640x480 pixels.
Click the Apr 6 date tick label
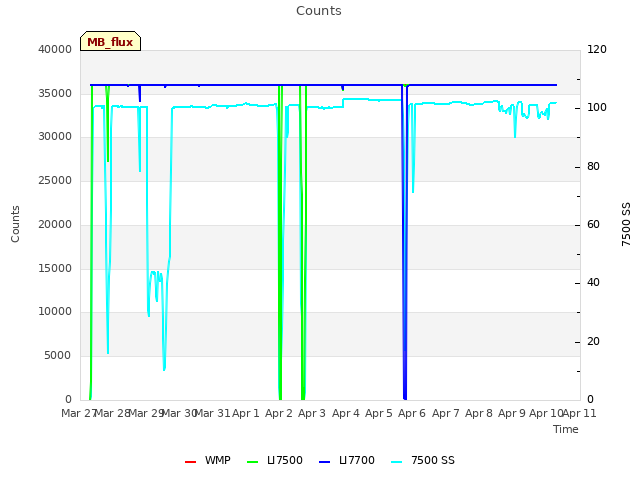pyautogui.click(x=412, y=413)
